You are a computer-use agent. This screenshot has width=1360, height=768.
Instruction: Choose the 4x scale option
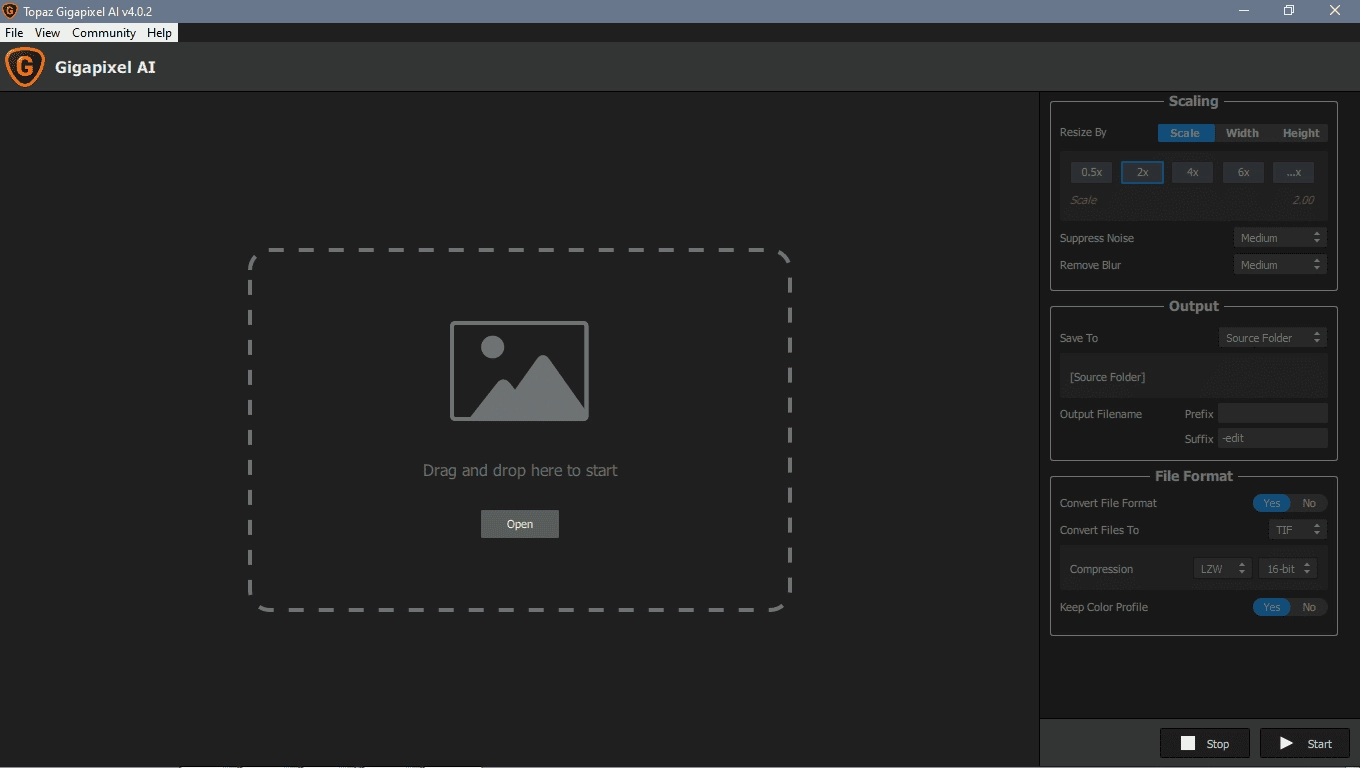pyautogui.click(x=1192, y=172)
